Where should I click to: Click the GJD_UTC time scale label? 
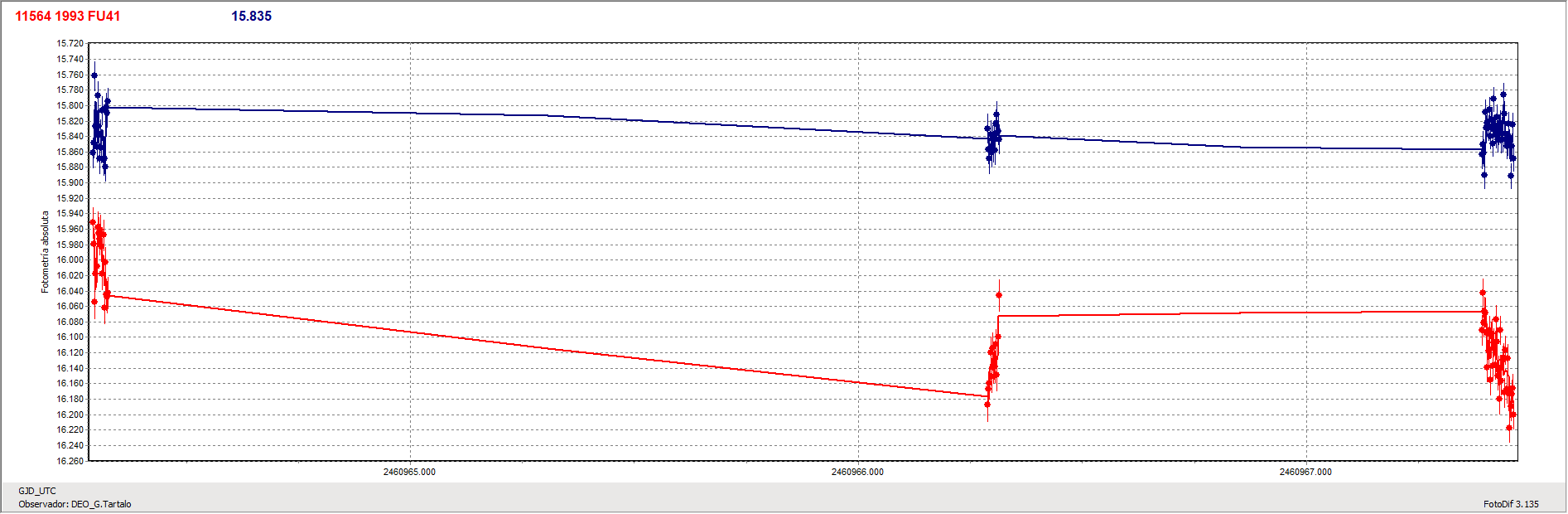tap(37, 491)
